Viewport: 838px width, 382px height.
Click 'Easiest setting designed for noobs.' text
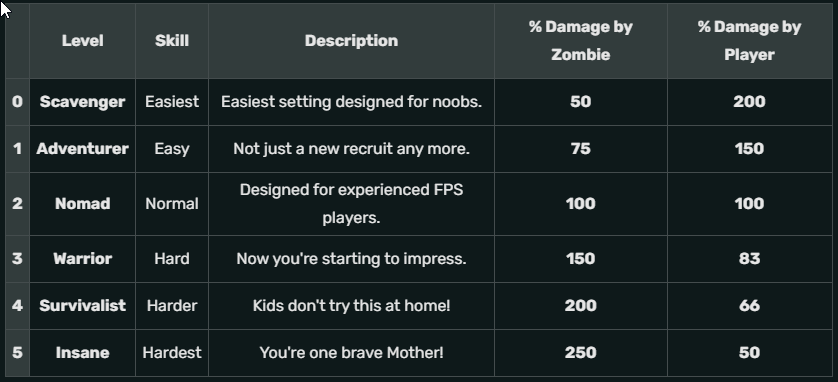click(x=351, y=102)
